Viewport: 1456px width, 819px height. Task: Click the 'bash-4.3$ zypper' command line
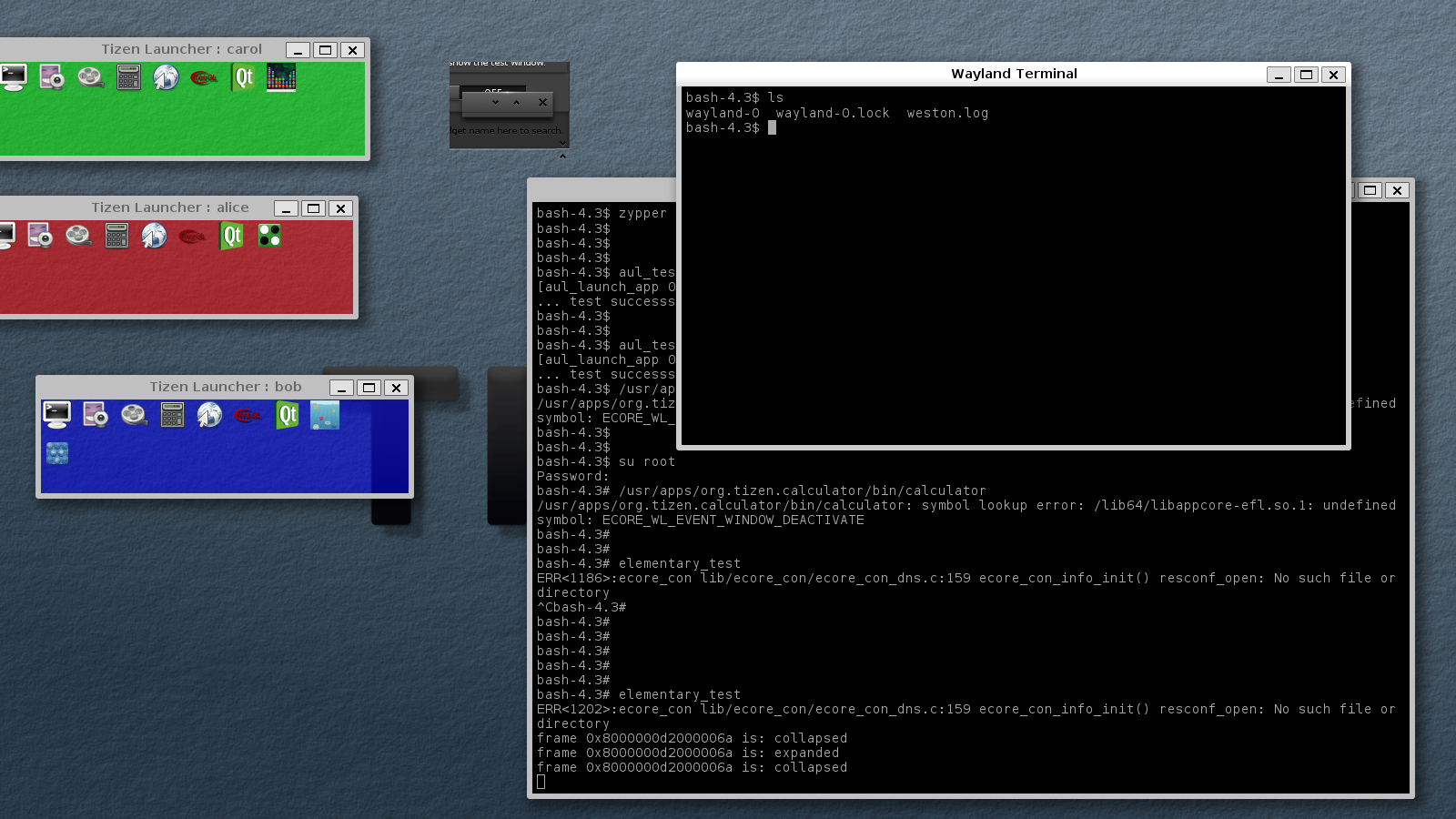[602, 213]
